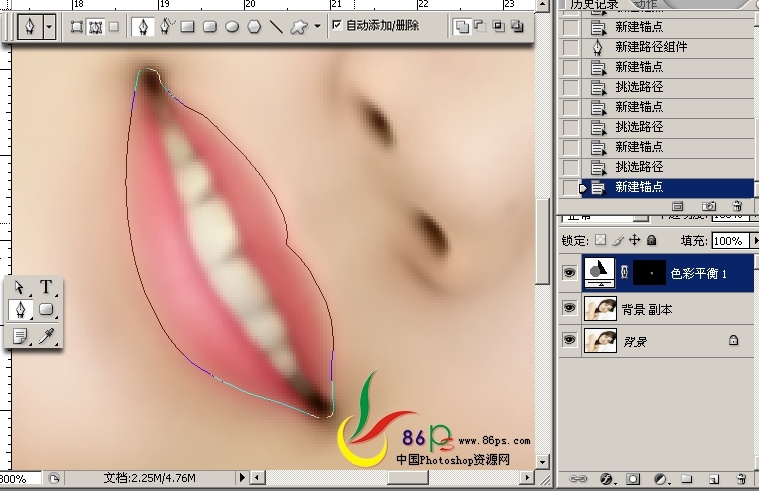The height and width of the screenshot is (491, 759).
Task: Open the 填充 slider arrow
Action: point(755,241)
